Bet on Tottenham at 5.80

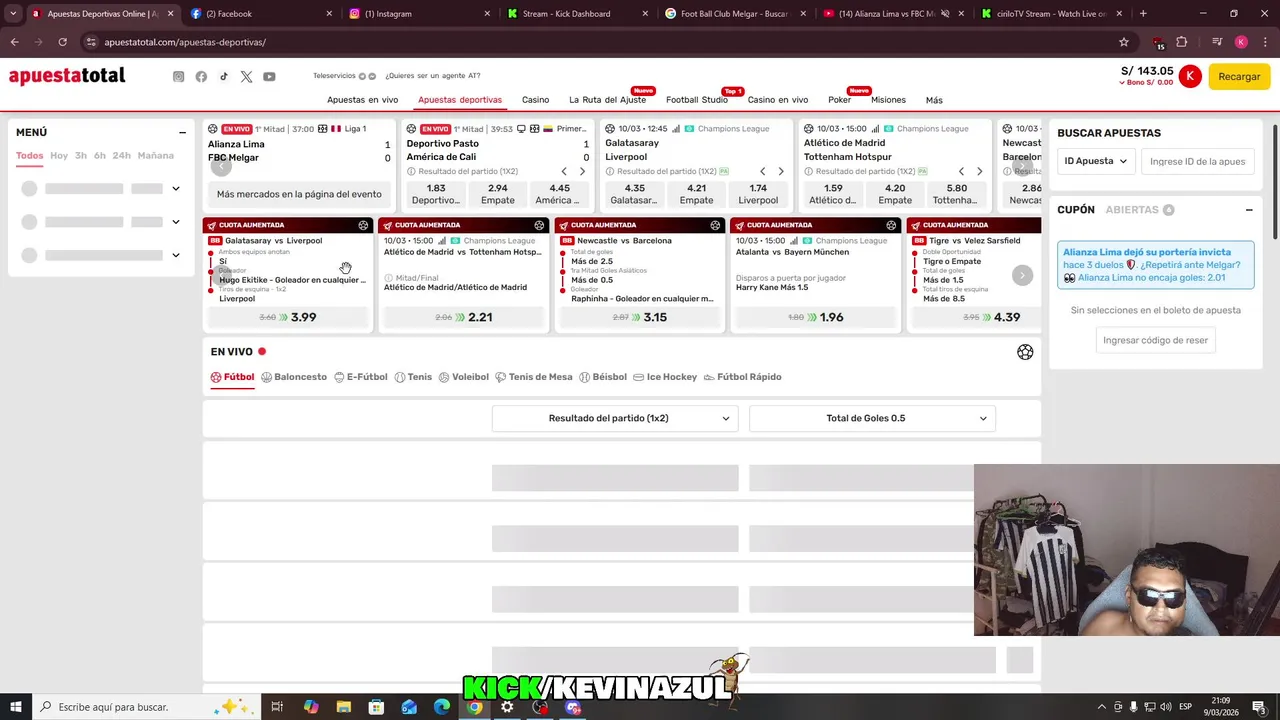(x=956, y=194)
